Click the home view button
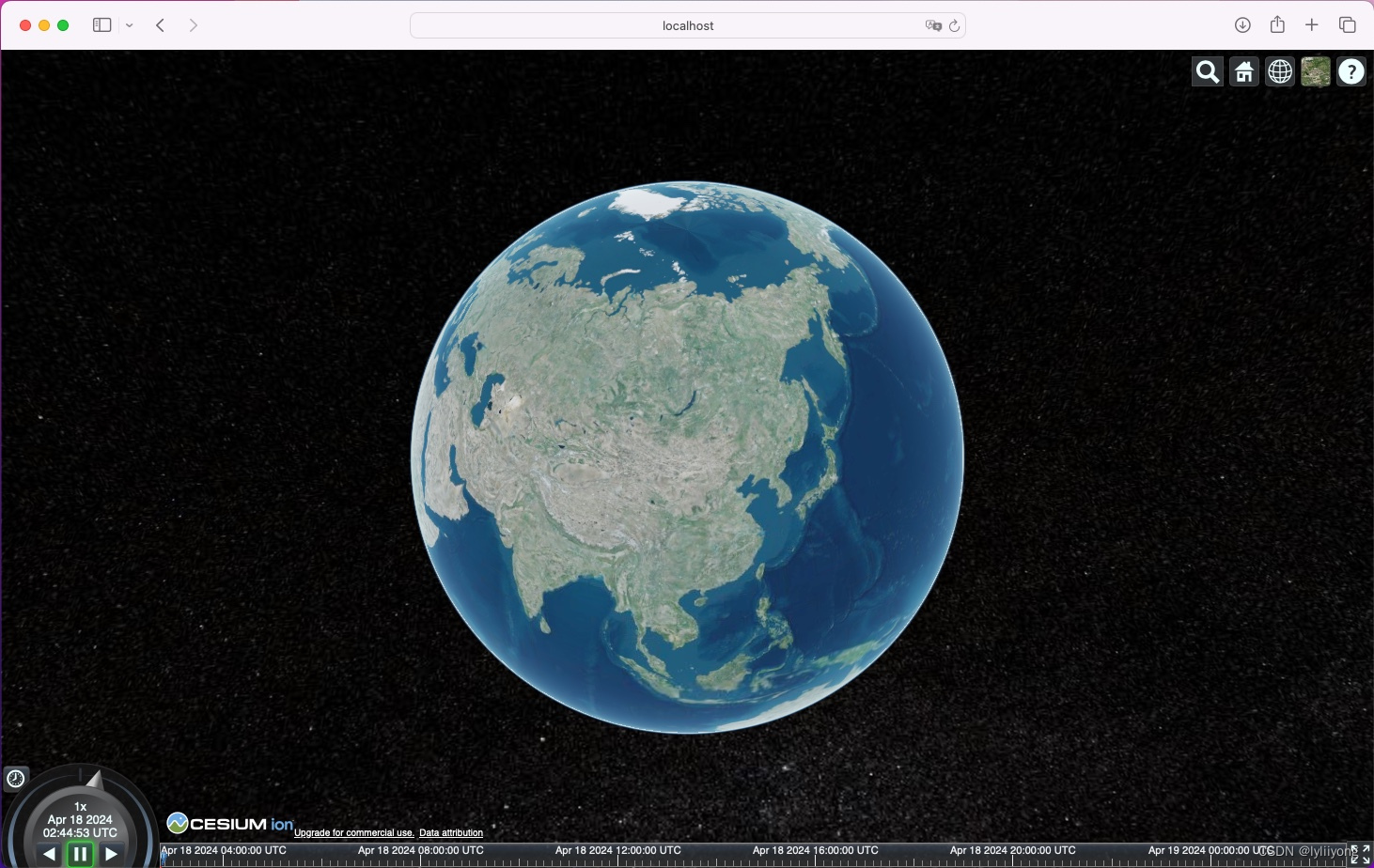The image size is (1374, 868). click(x=1244, y=72)
